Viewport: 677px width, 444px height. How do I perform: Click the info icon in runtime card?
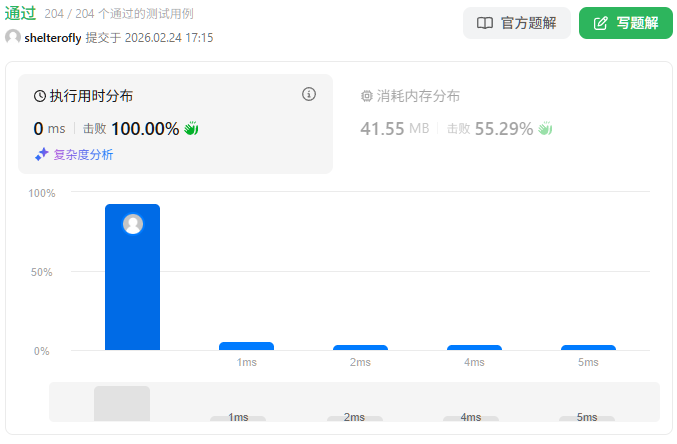click(309, 94)
